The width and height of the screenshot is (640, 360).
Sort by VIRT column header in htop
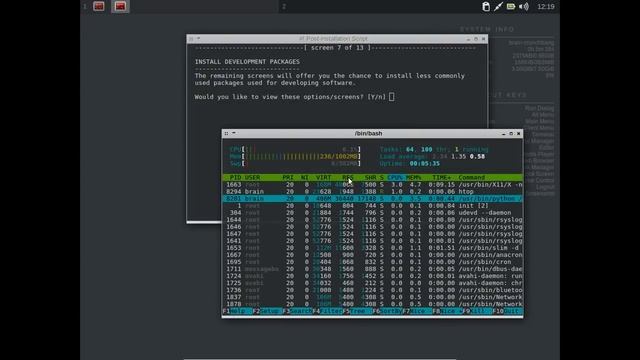(323, 178)
